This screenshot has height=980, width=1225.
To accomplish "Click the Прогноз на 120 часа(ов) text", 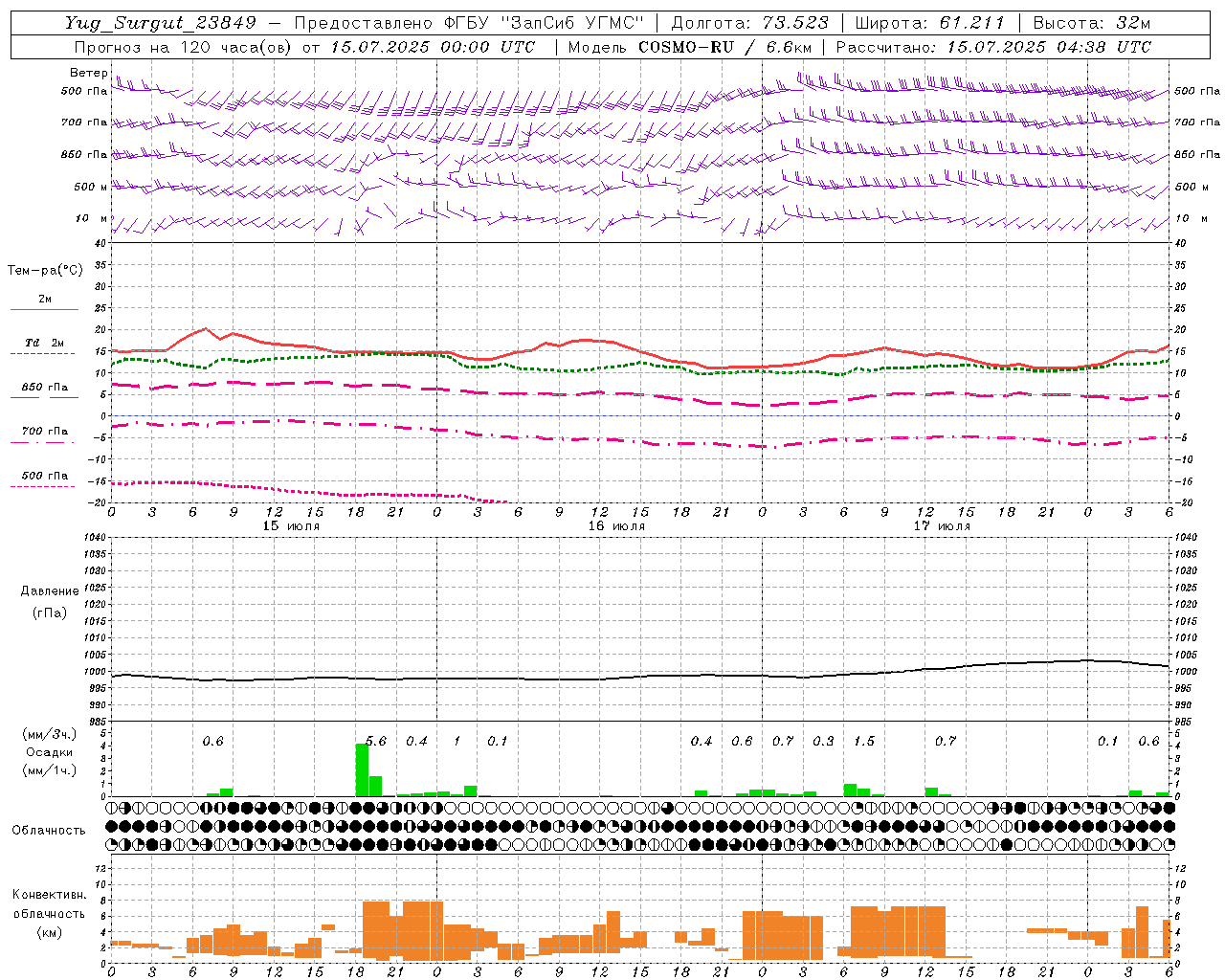I will (x=184, y=47).
